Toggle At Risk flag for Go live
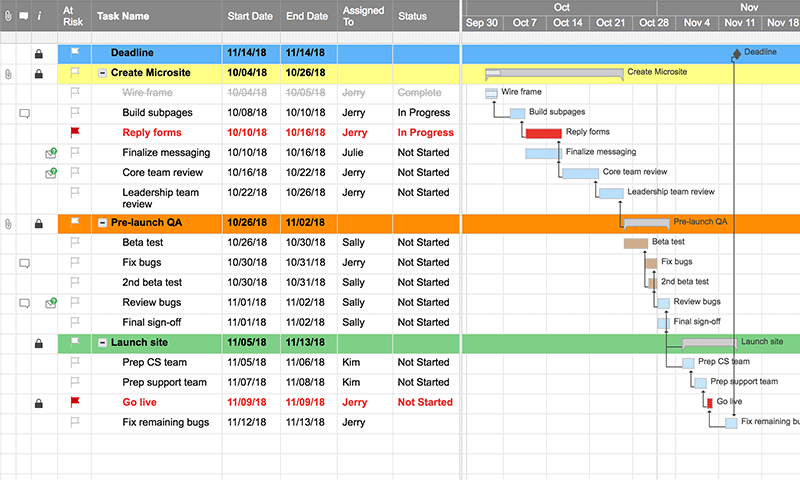The width and height of the screenshot is (800, 480). click(x=75, y=402)
